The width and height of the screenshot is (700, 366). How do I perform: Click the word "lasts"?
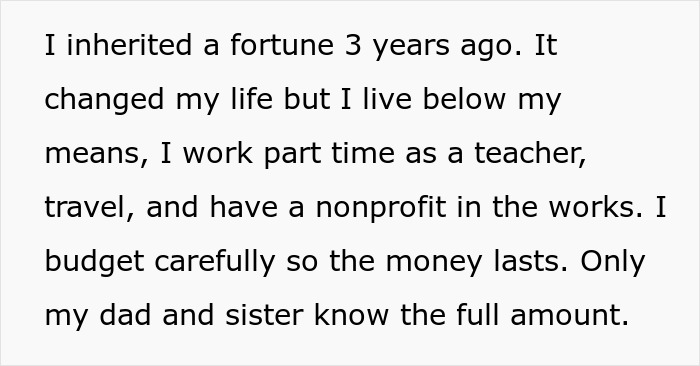click(x=531, y=262)
